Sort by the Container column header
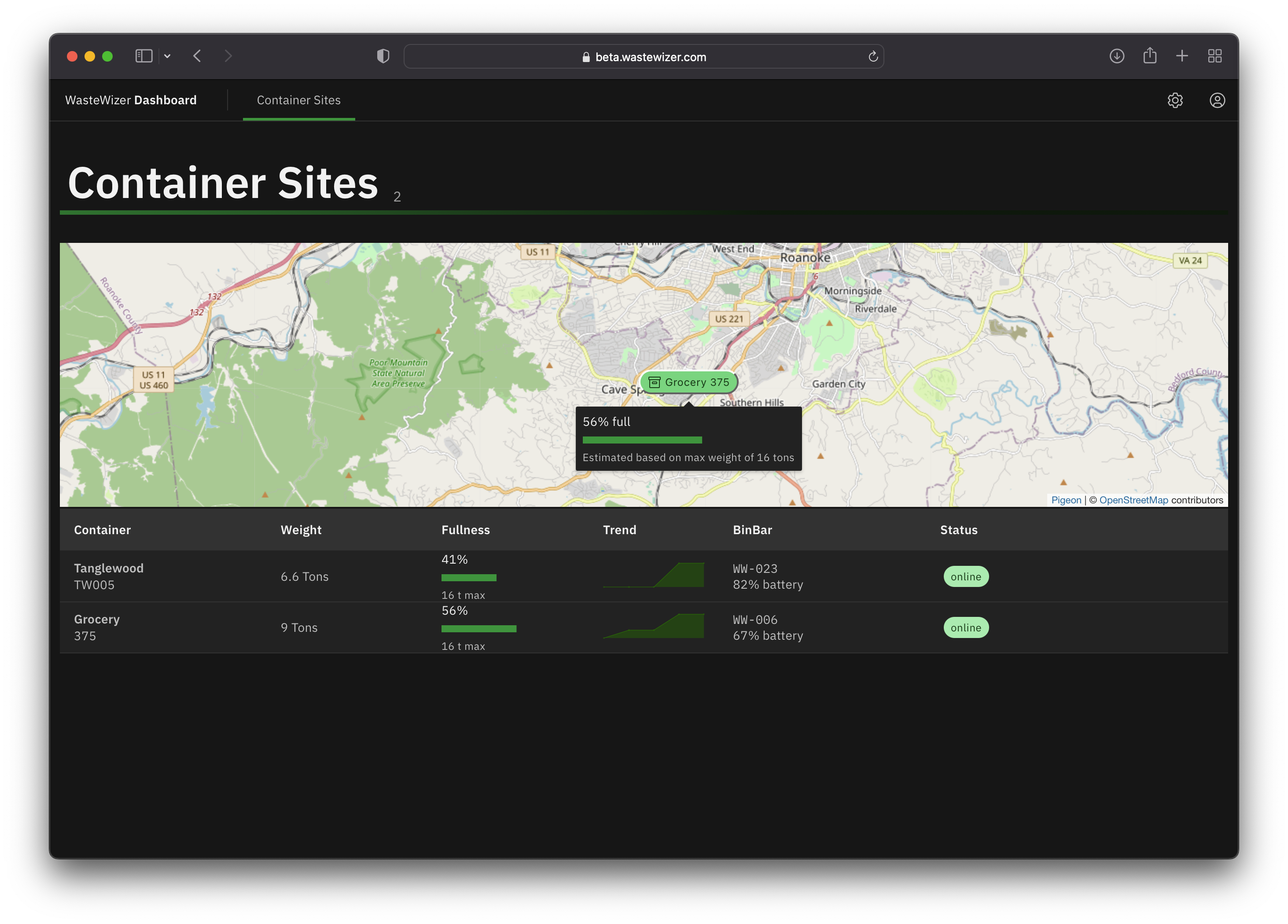1288x924 pixels. pos(102,530)
